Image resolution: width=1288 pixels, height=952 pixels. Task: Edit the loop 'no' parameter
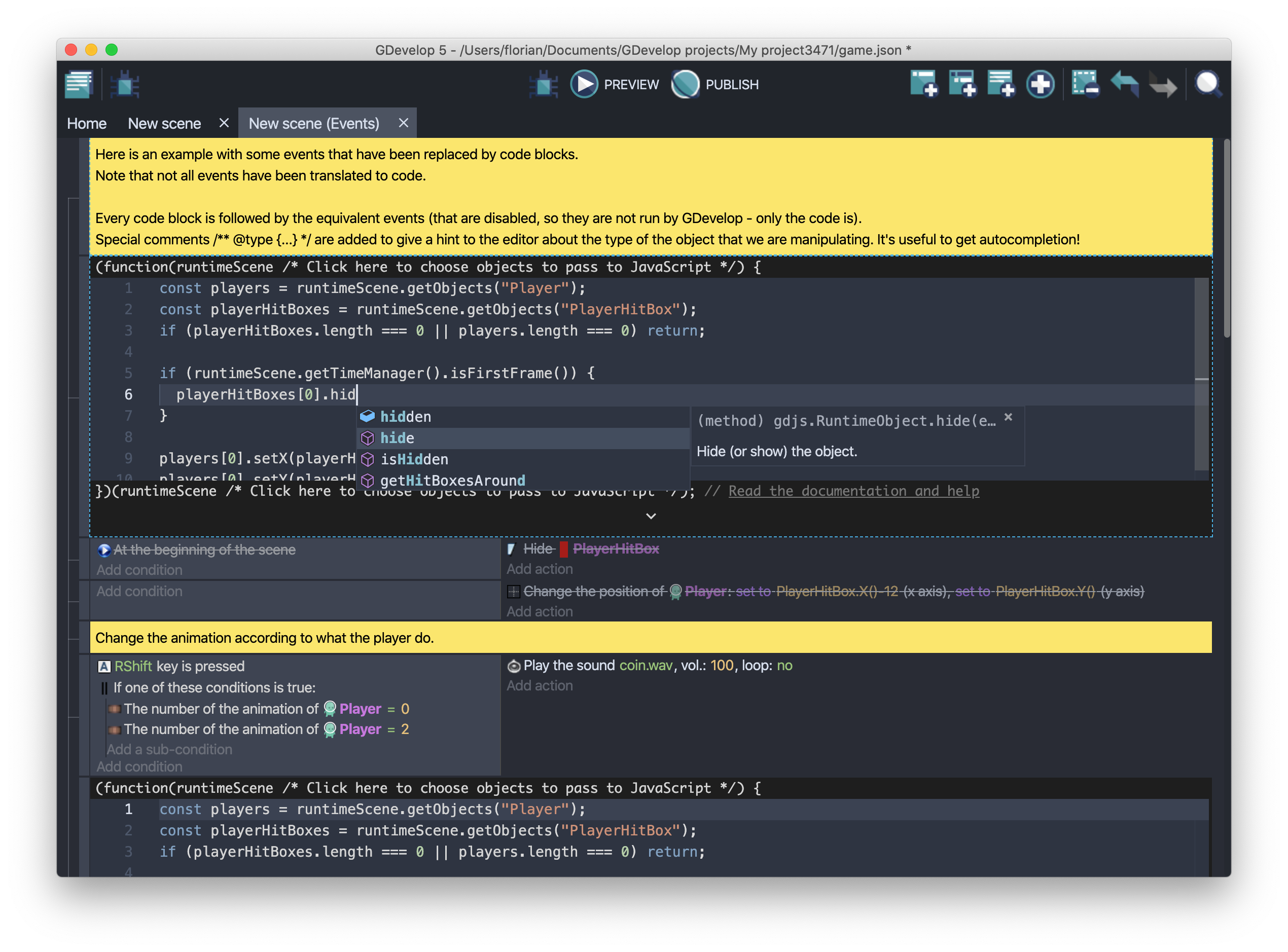coord(784,666)
